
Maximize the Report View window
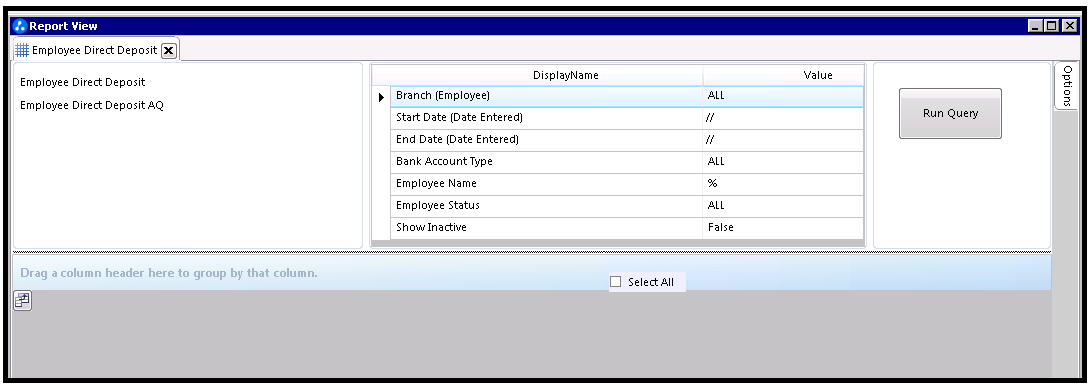pos(1052,26)
